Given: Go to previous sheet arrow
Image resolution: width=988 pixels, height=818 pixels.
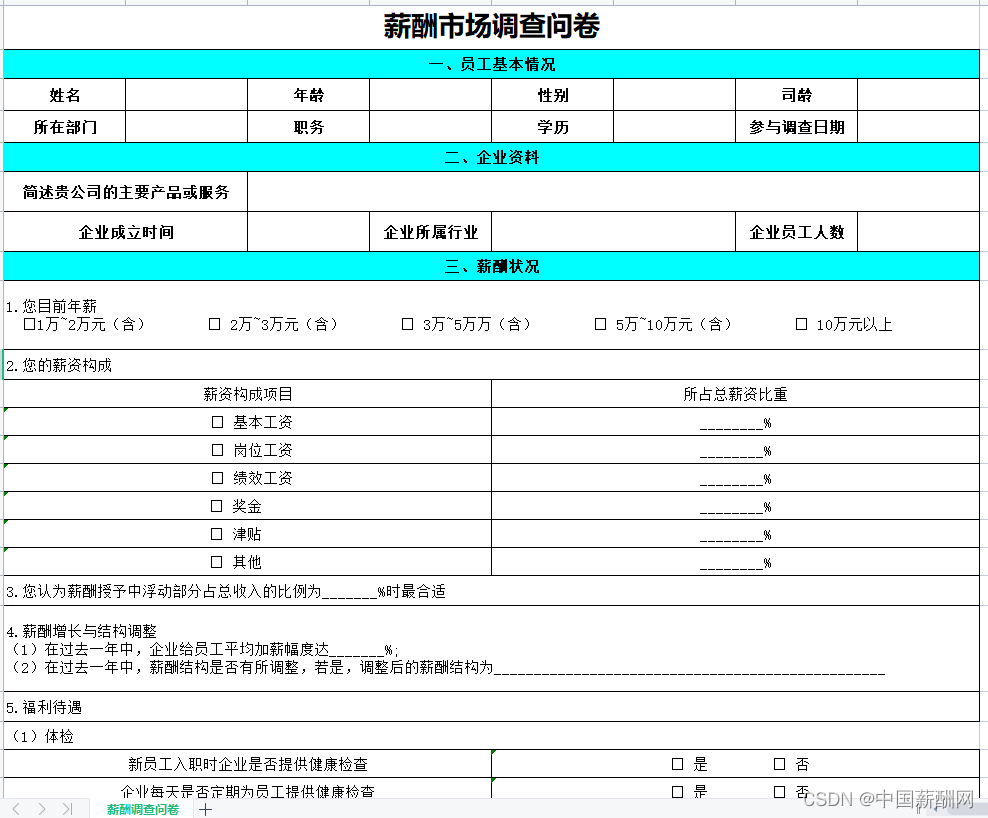Looking at the screenshot, I should [x=16, y=809].
